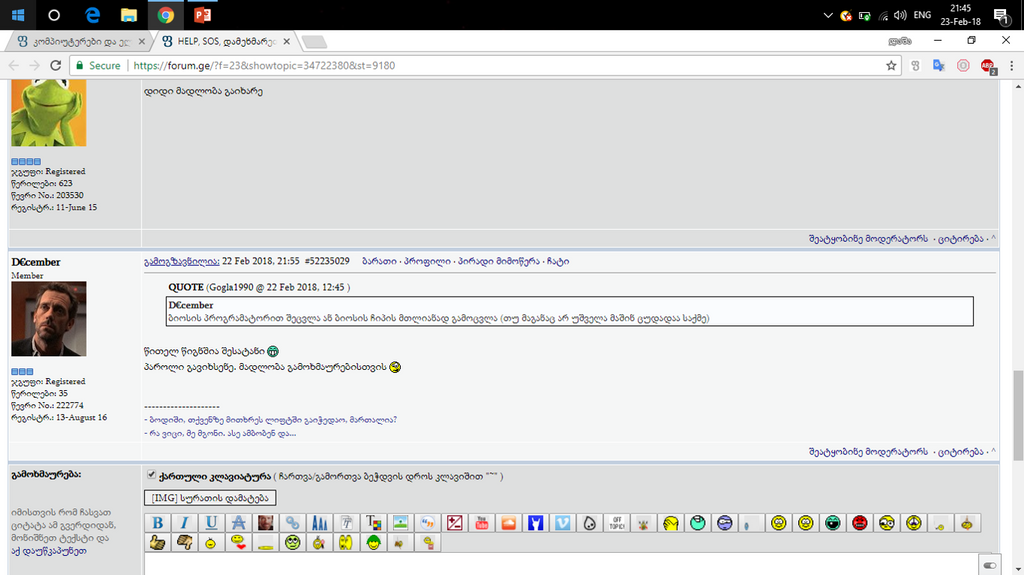The height and width of the screenshot is (575, 1024).
Task: Switch to the first forum.ge browser tab
Action: (79, 41)
